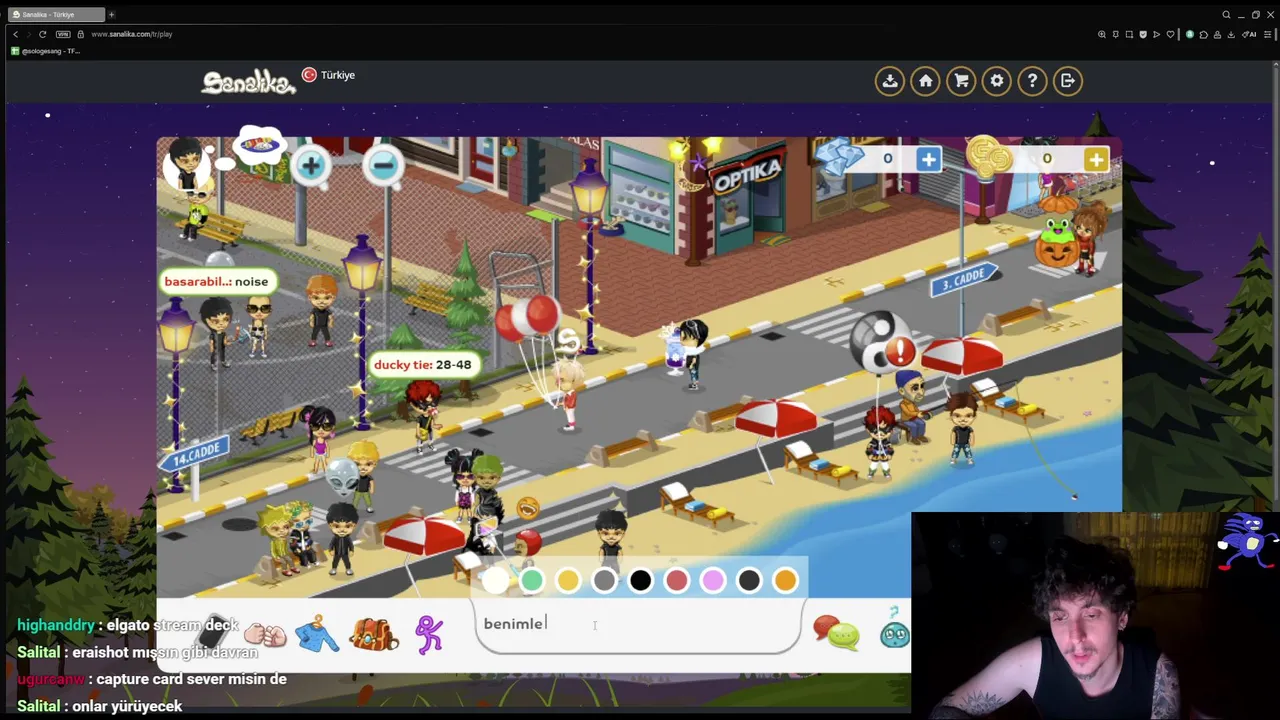Select the pink chat color swatch
The image size is (1280, 720).
(713, 580)
